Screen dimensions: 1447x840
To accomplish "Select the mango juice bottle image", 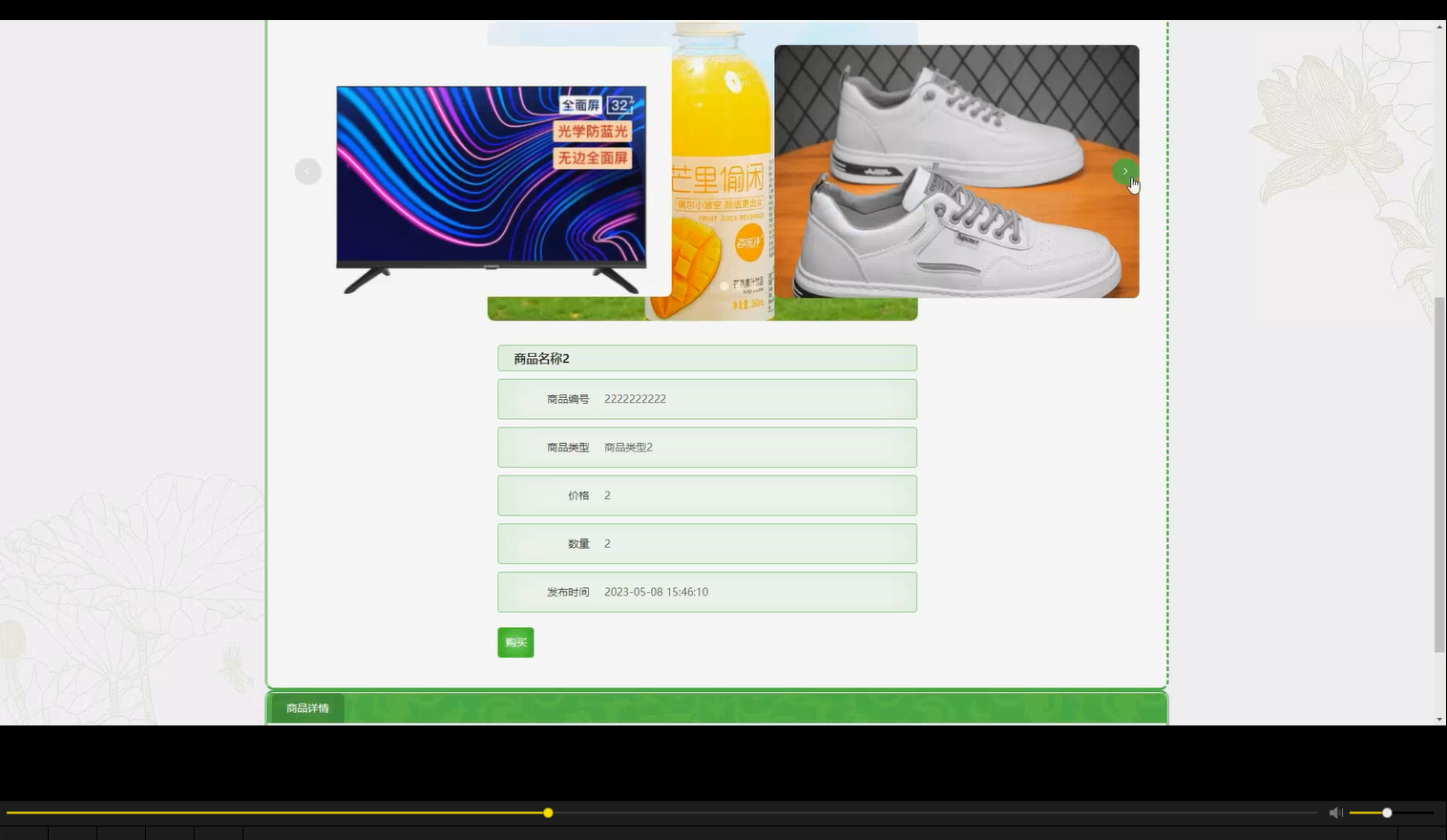I will tap(723, 172).
